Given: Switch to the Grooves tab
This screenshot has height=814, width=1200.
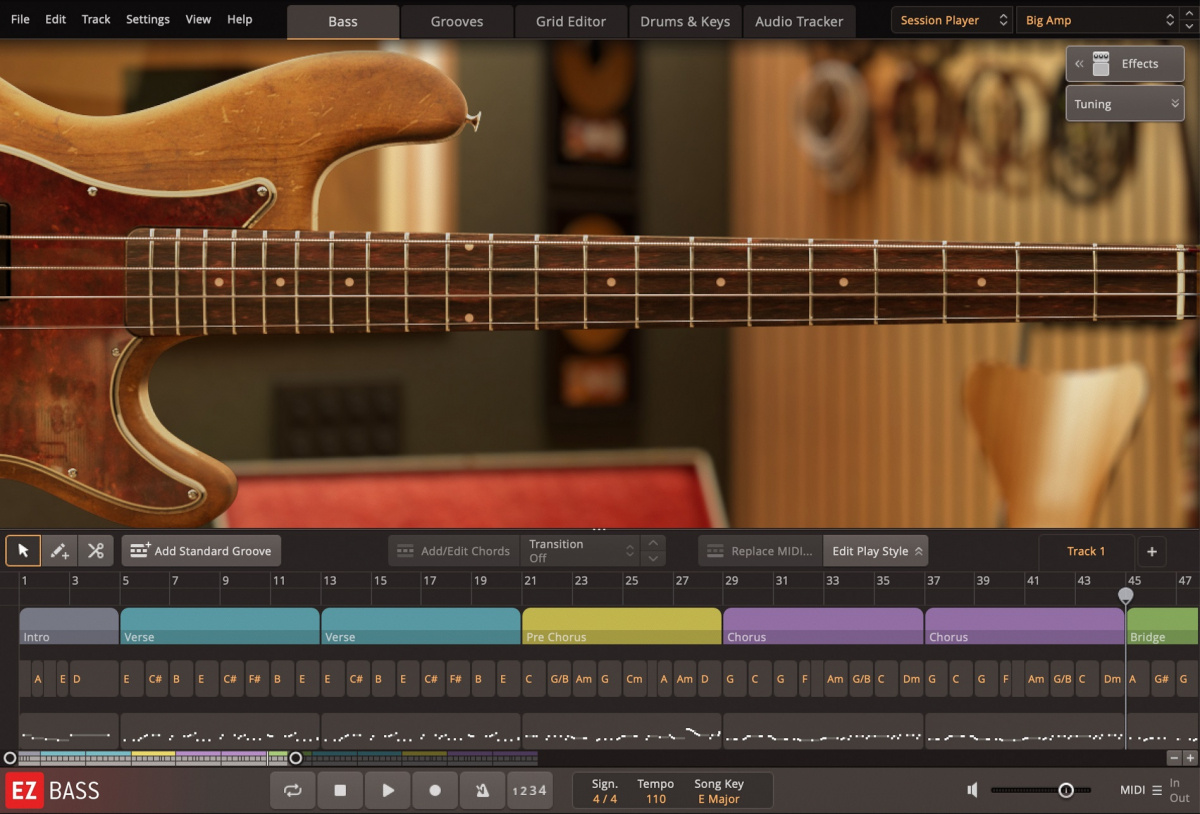Looking at the screenshot, I should tap(456, 20).
